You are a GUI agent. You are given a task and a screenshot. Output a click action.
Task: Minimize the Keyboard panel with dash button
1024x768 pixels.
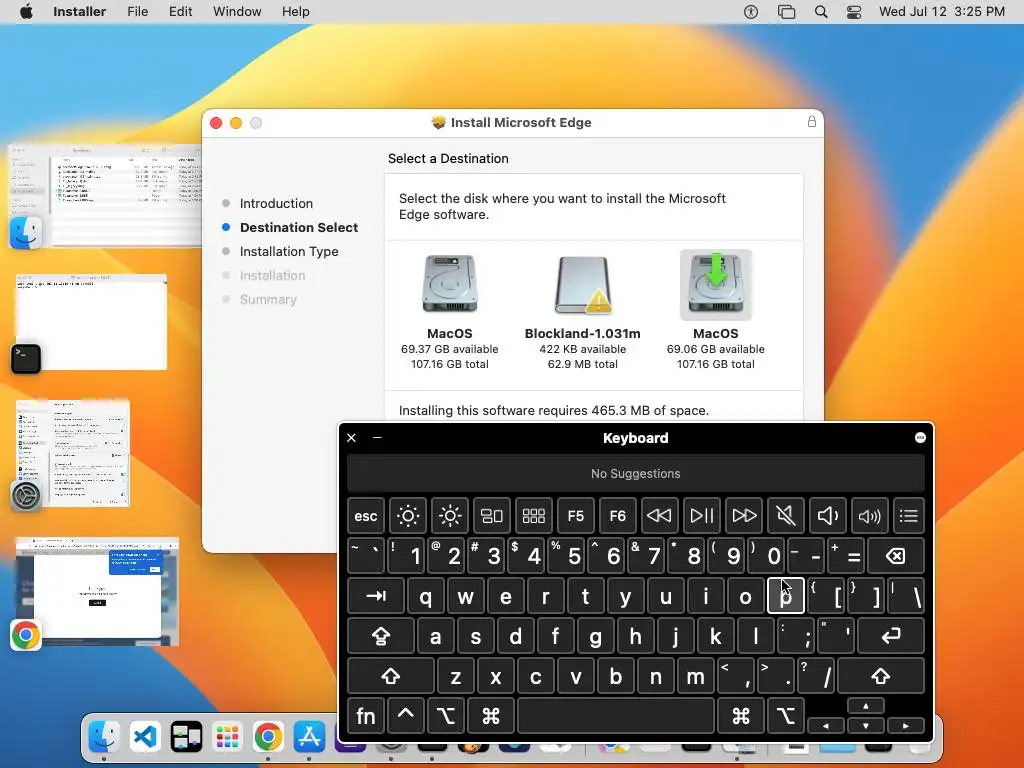tap(377, 438)
